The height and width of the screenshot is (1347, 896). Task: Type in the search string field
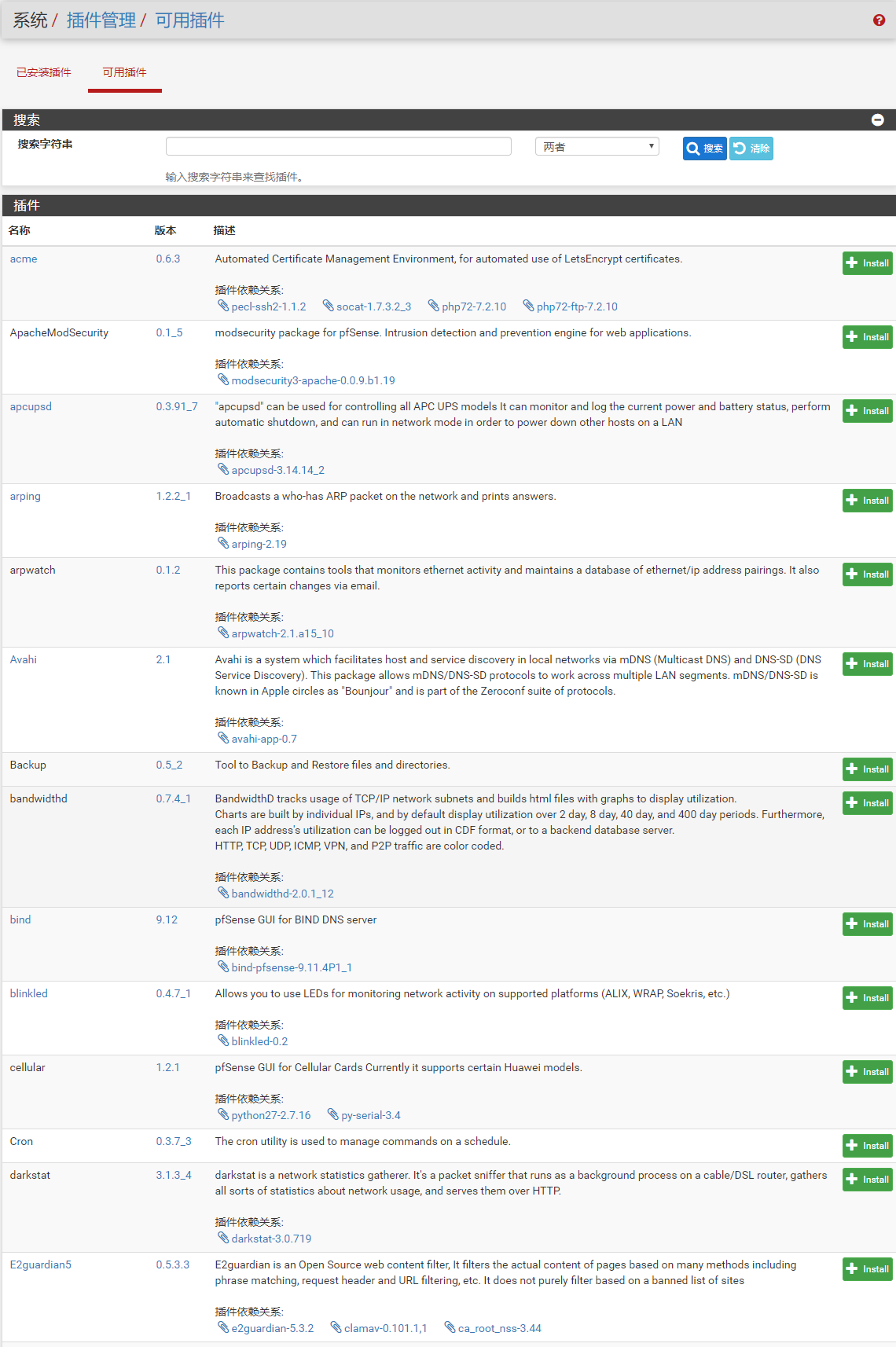pos(338,147)
